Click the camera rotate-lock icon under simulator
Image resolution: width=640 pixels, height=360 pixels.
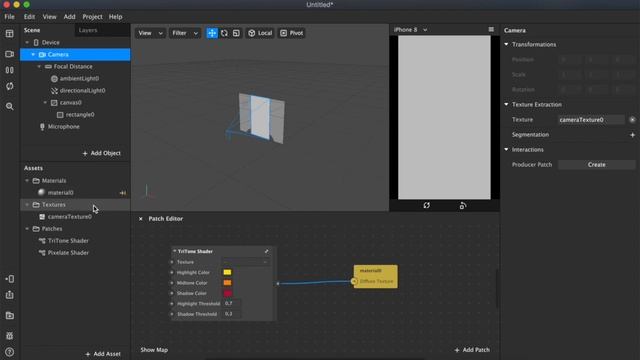462,205
